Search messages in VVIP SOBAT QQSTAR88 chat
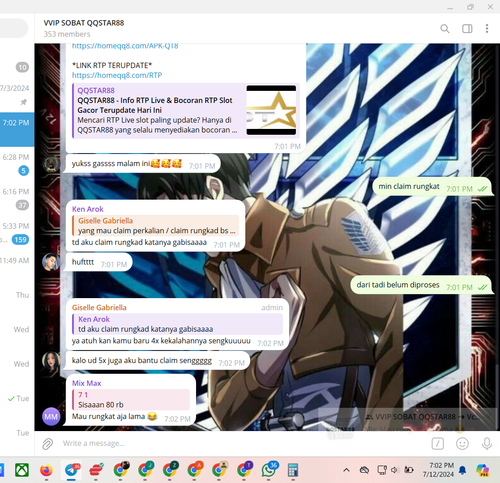Screen dimensions: 500x483 (x=445, y=29)
